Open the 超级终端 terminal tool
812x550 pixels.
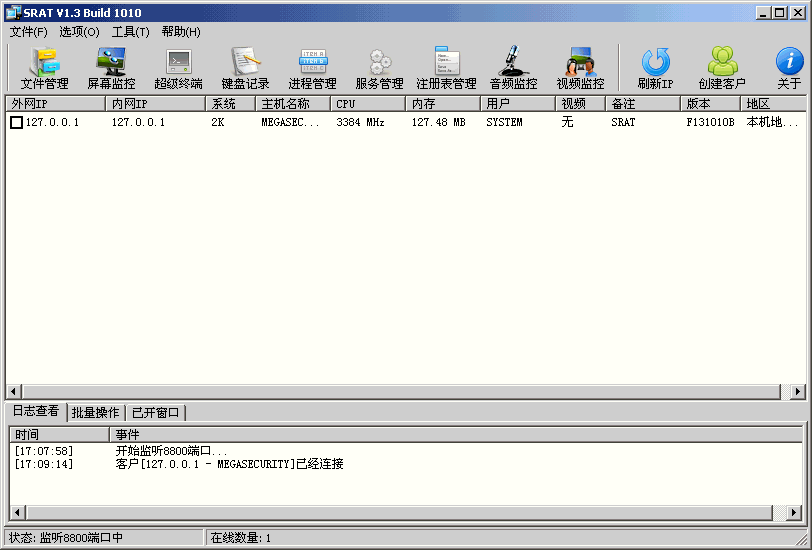point(178,68)
